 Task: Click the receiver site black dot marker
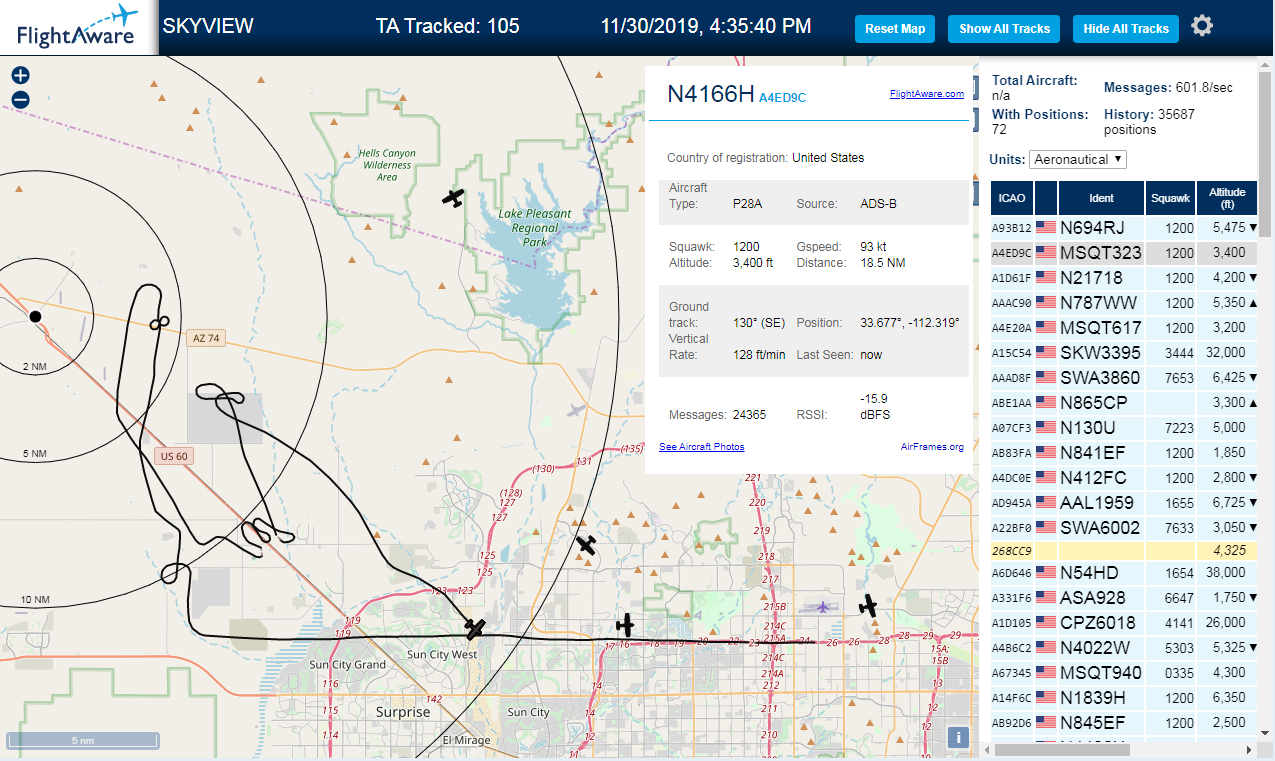tap(36, 316)
